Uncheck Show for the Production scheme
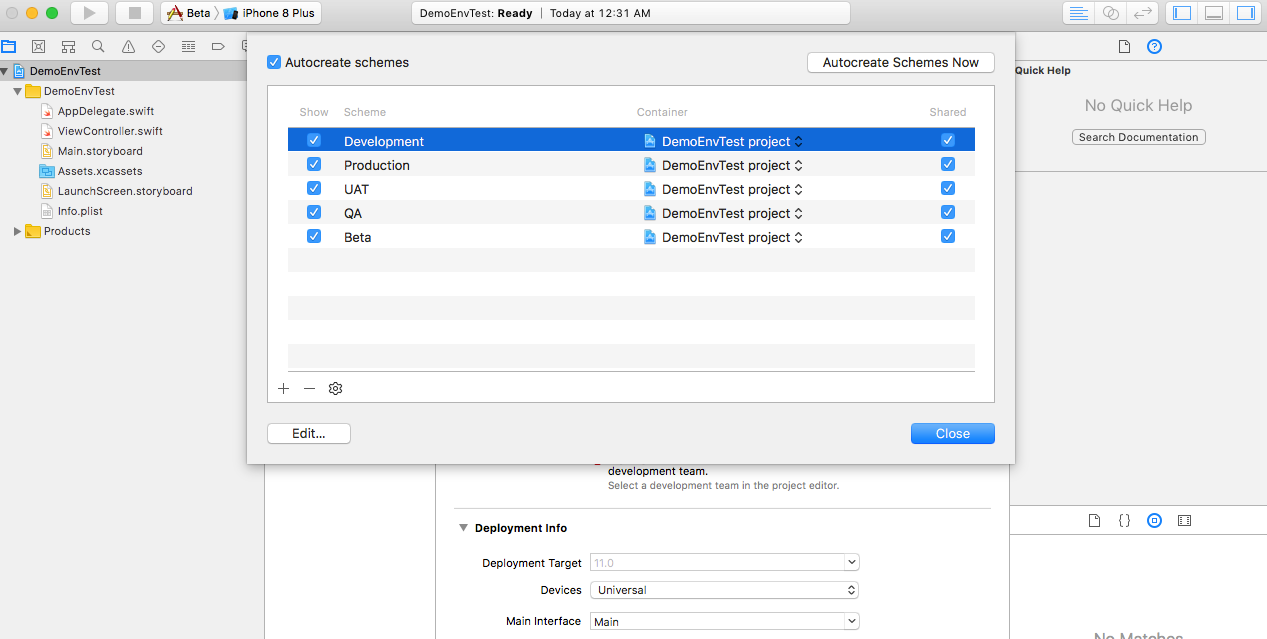The height and width of the screenshot is (639, 1267). (314, 164)
